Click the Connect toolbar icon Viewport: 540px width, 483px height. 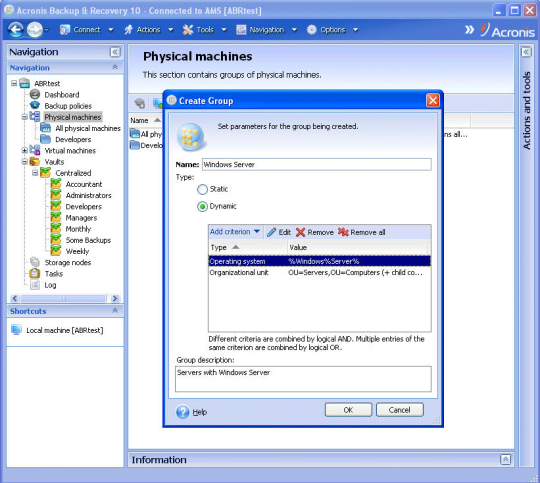(x=64, y=30)
